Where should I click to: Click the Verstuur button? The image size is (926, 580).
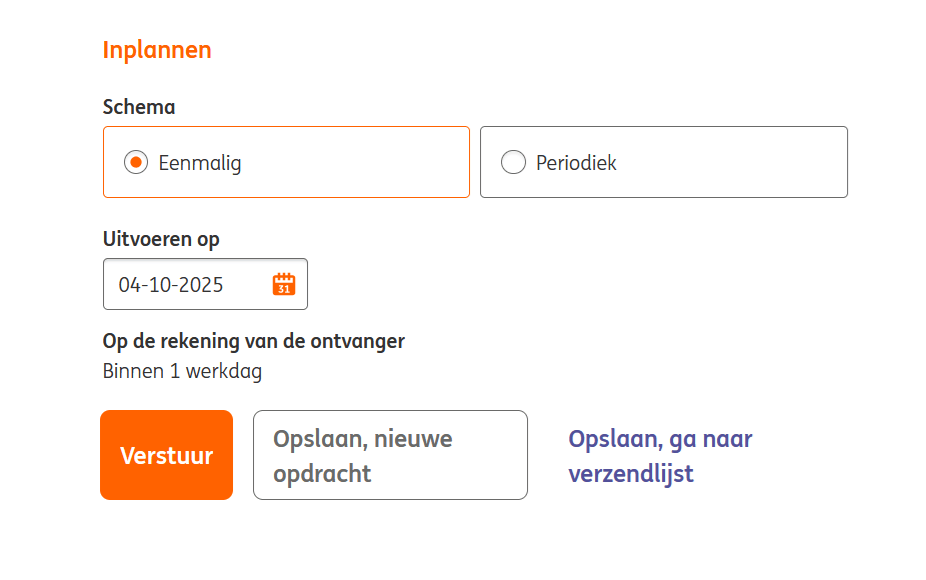click(x=166, y=455)
